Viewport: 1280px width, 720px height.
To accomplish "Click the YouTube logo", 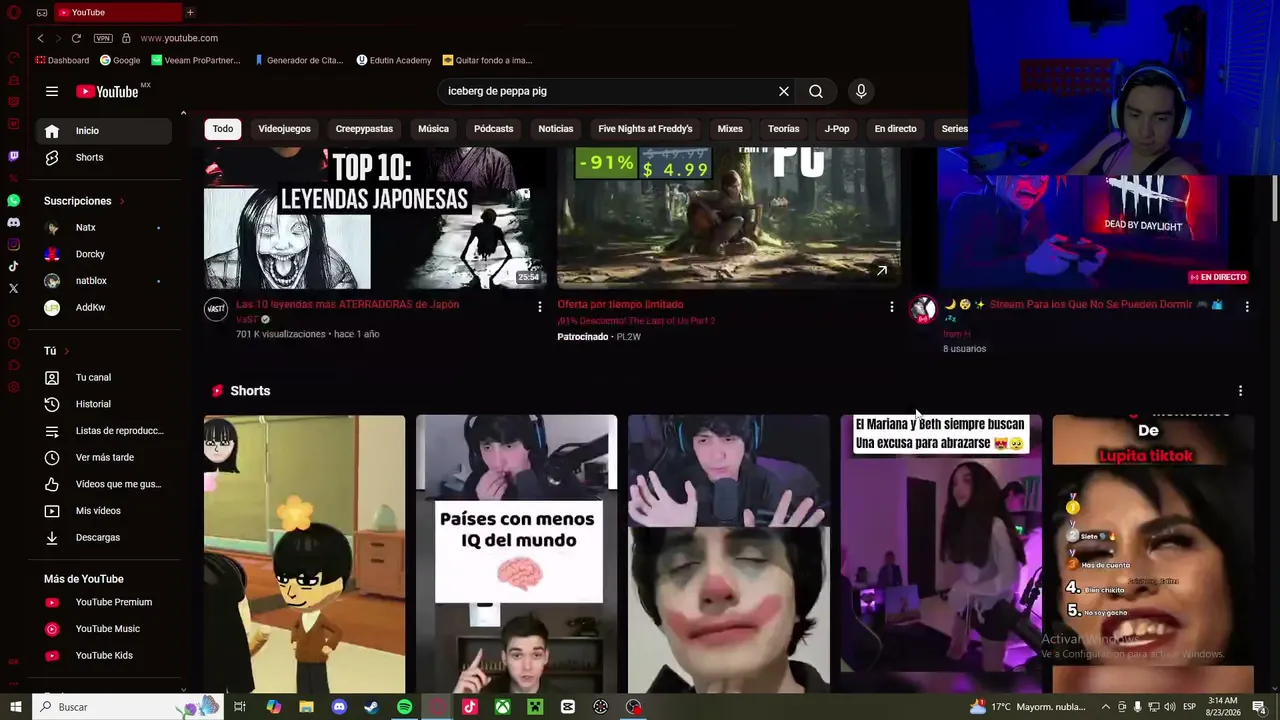I will click(107, 92).
